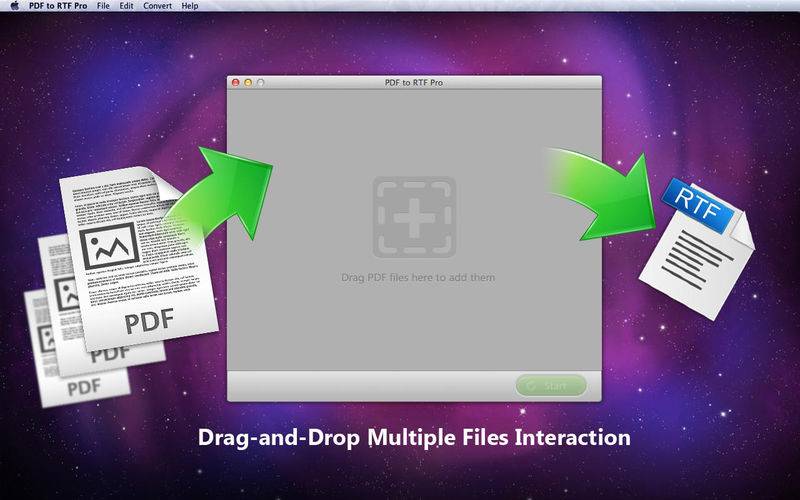Click the disabled zoom button in title bar
The height and width of the screenshot is (500, 800).
pos(261,82)
